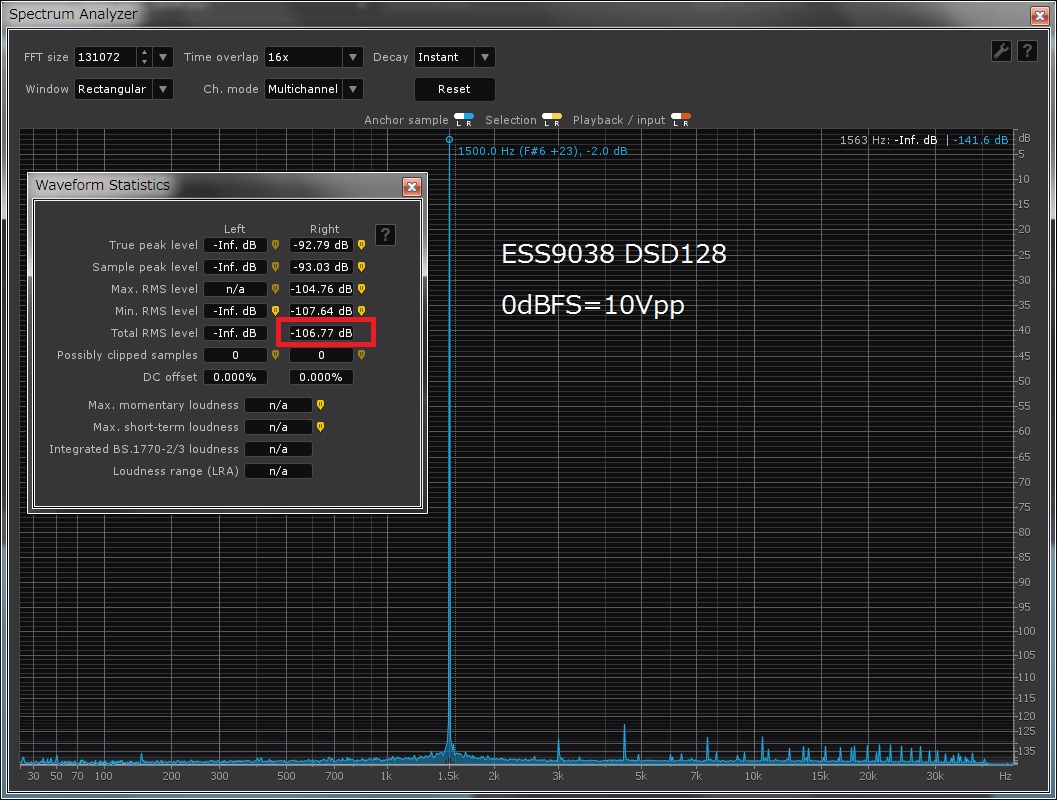Toggle Selection channel display
Screen dimensions: 1057x800
coord(551,120)
